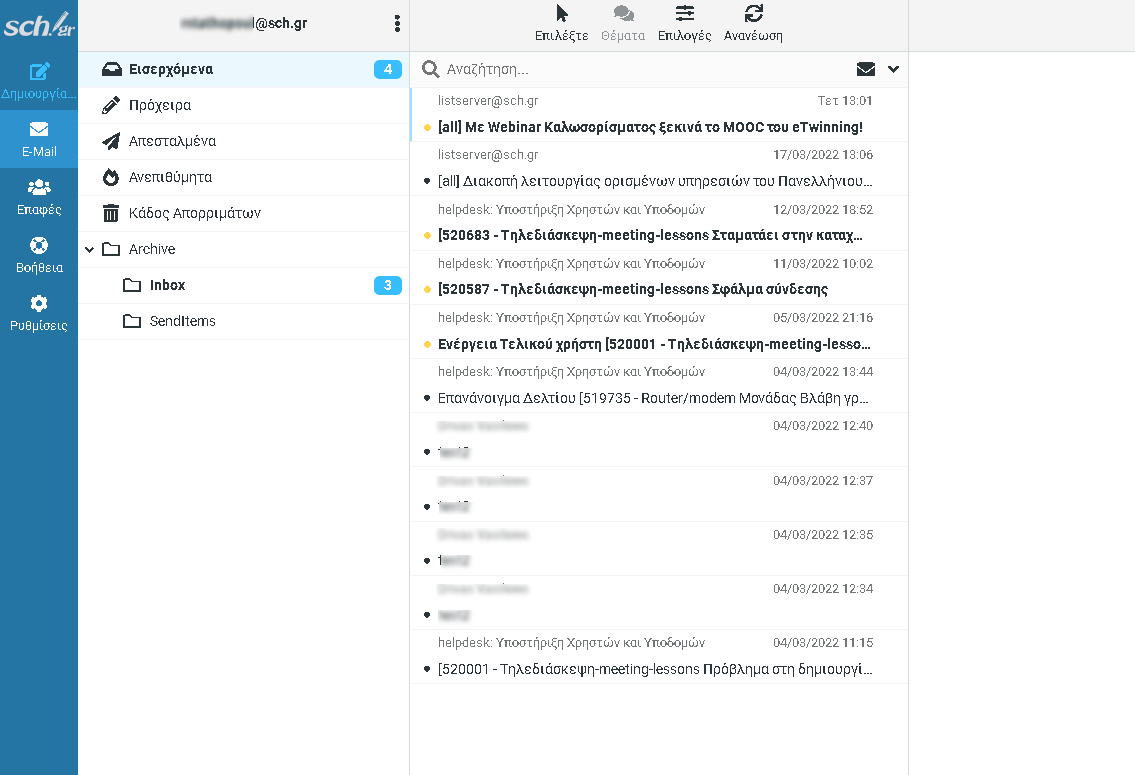Open Επαφές contacts icon
Screen dimensions: 1135x775
click(x=38, y=195)
